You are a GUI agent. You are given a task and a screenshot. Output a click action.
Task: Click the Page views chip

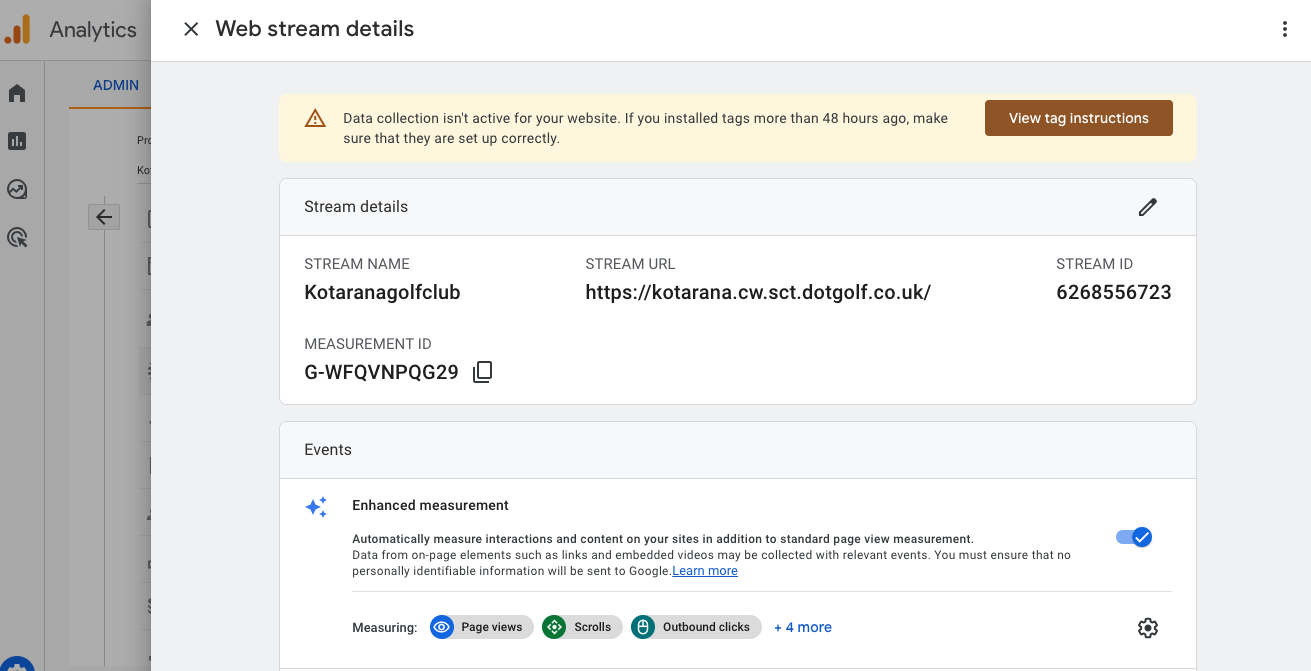[481, 627]
